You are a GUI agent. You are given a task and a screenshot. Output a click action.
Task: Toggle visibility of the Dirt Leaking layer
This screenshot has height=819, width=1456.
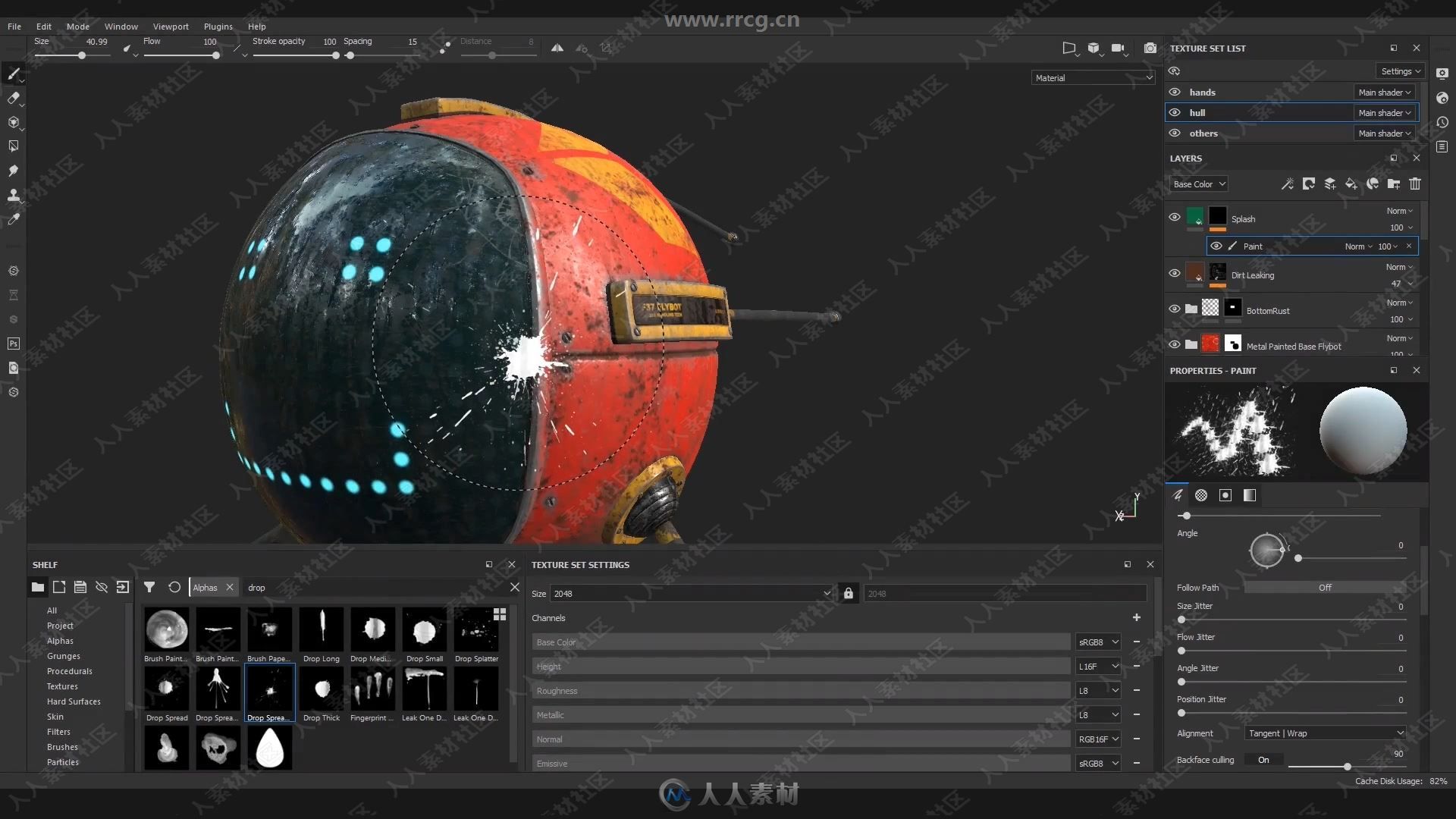click(x=1175, y=273)
